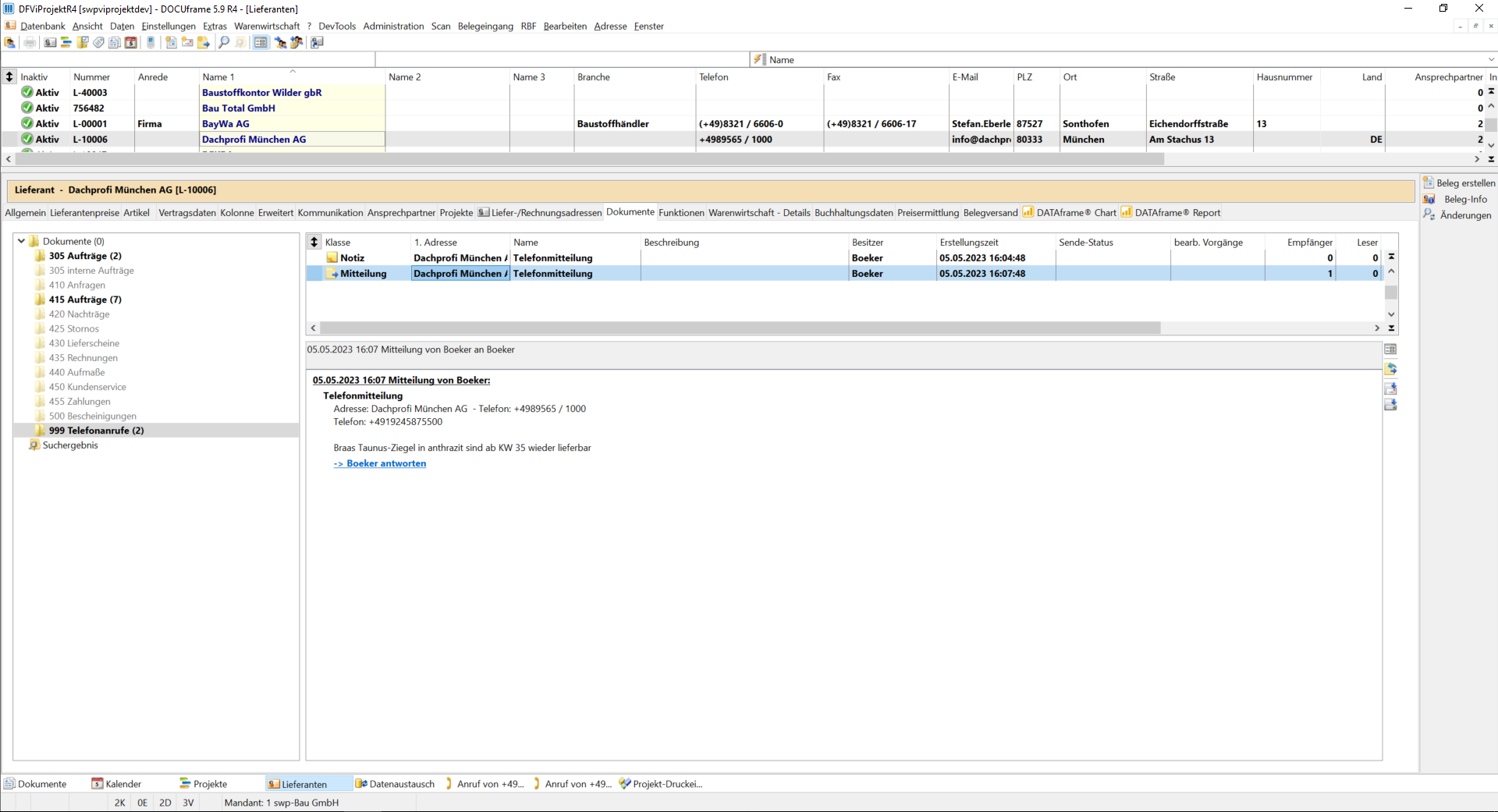Select the 305 Aufträge (2) folder
The height and width of the screenshot is (812, 1498).
point(85,256)
